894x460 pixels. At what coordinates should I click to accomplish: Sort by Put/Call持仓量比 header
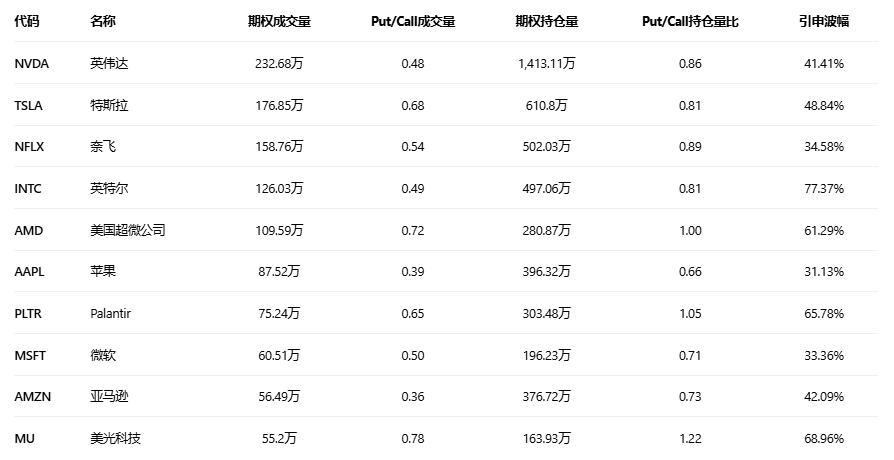tap(689, 21)
